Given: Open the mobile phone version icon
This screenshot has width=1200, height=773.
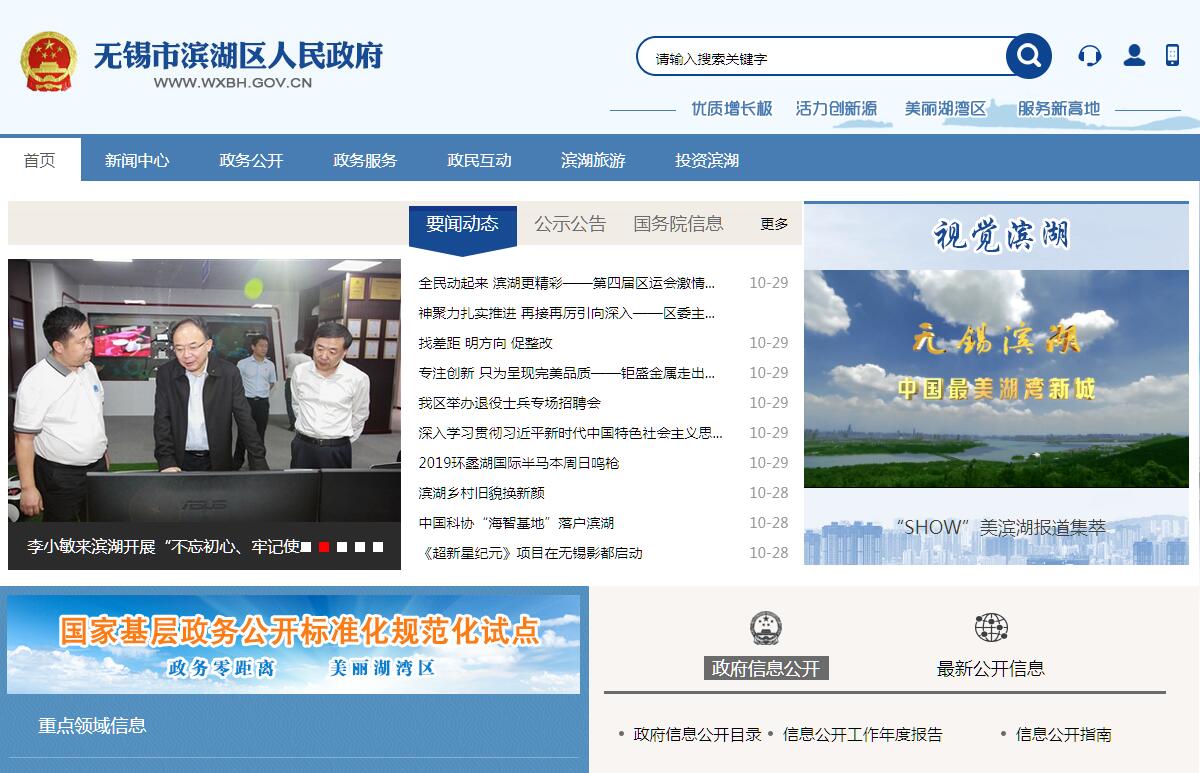Looking at the screenshot, I should coord(1172,56).
